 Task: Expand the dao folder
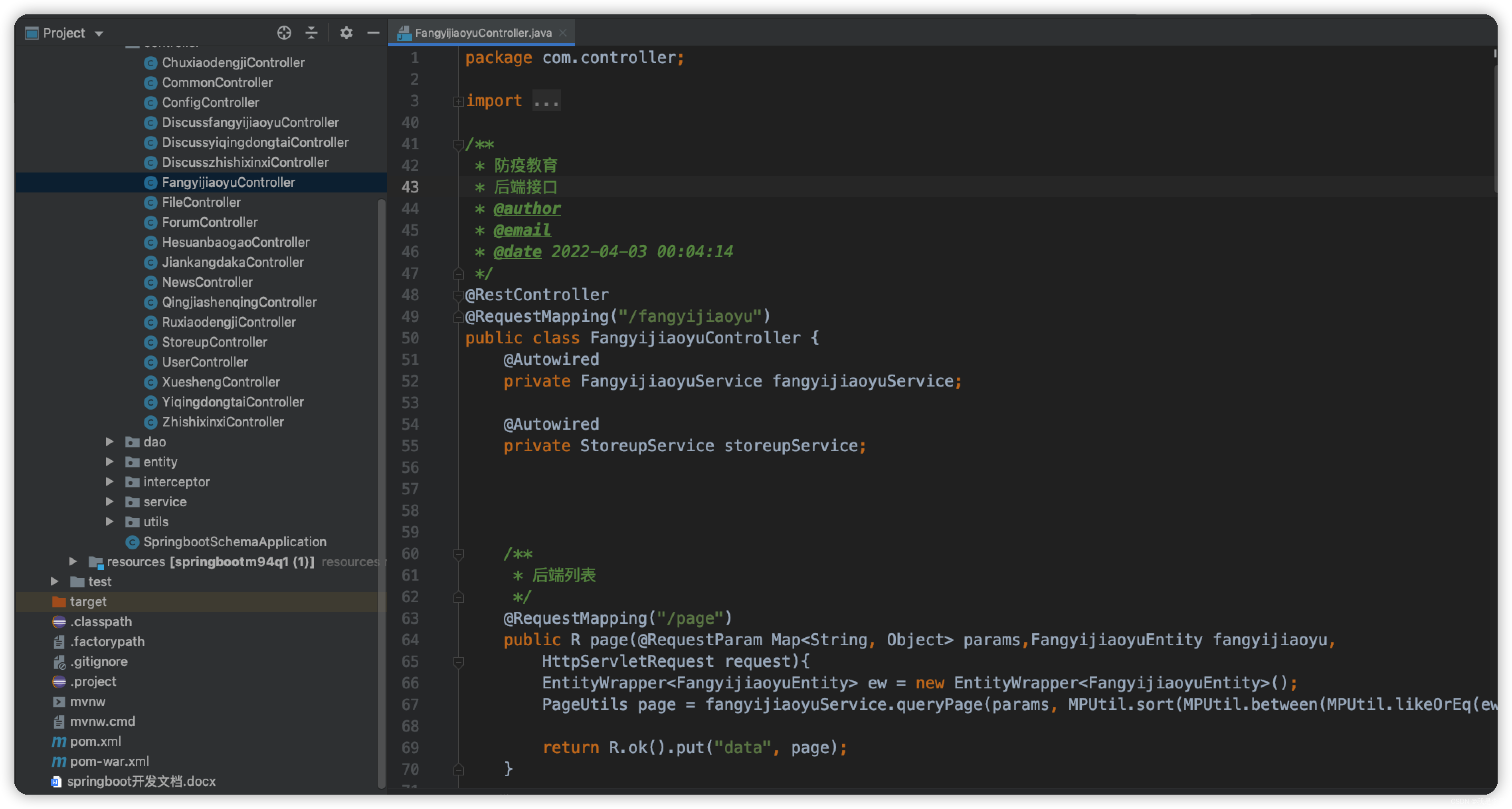coord(110,442)
